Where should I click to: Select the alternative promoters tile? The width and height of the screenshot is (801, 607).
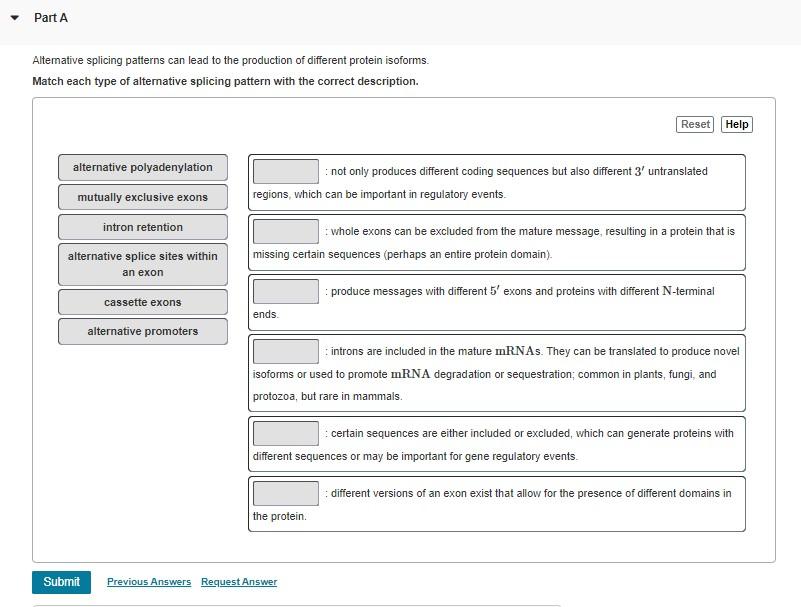(x=142, y=331)
